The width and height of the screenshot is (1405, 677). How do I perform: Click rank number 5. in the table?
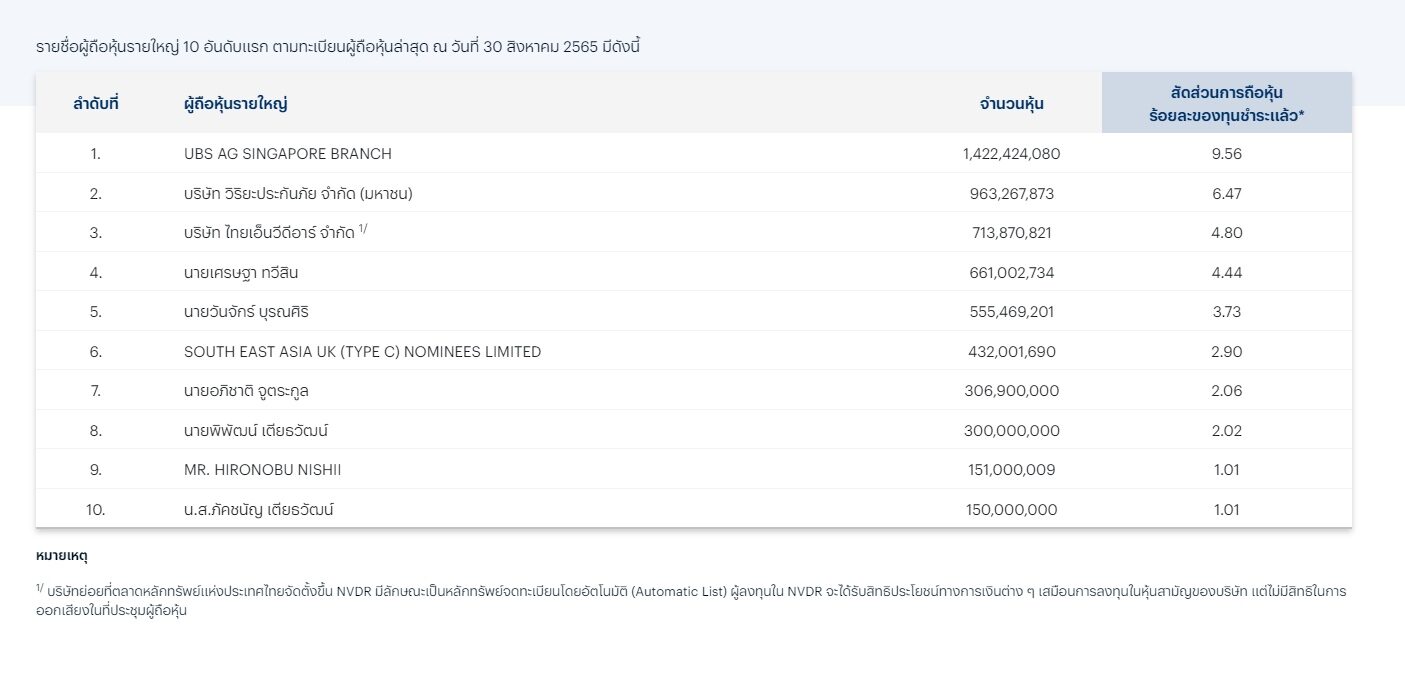click(96, 312)
